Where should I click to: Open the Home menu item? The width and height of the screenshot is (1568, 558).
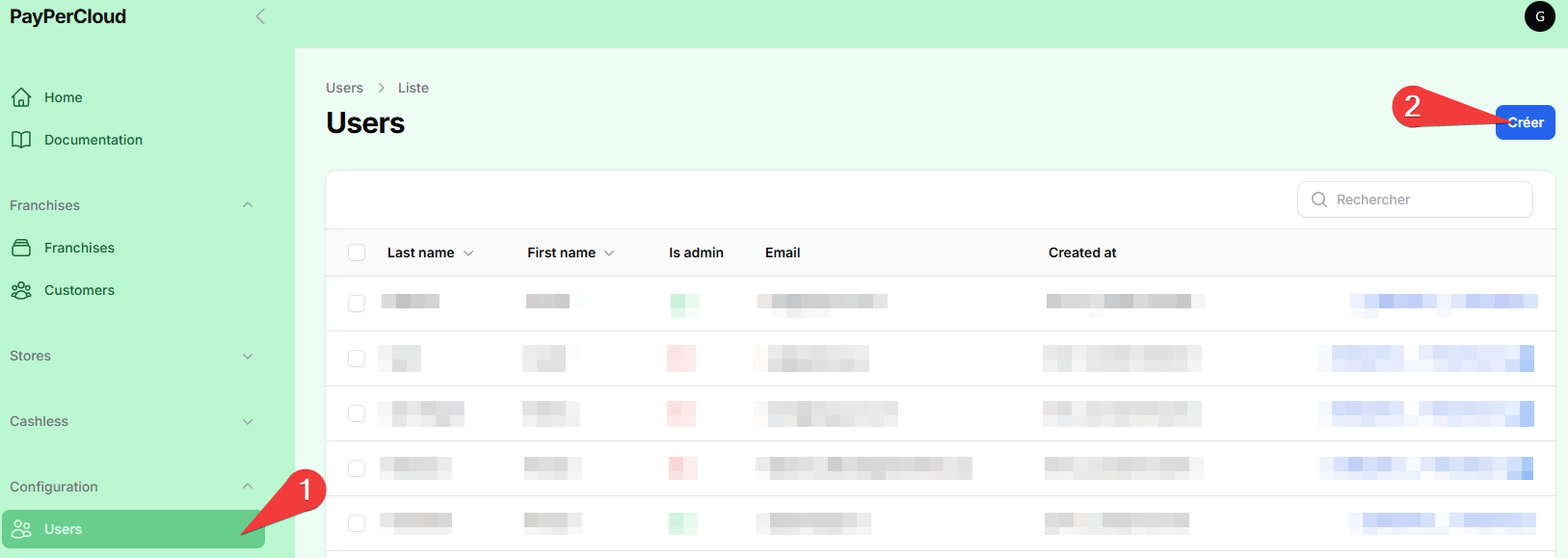click(x=133, y=97)
